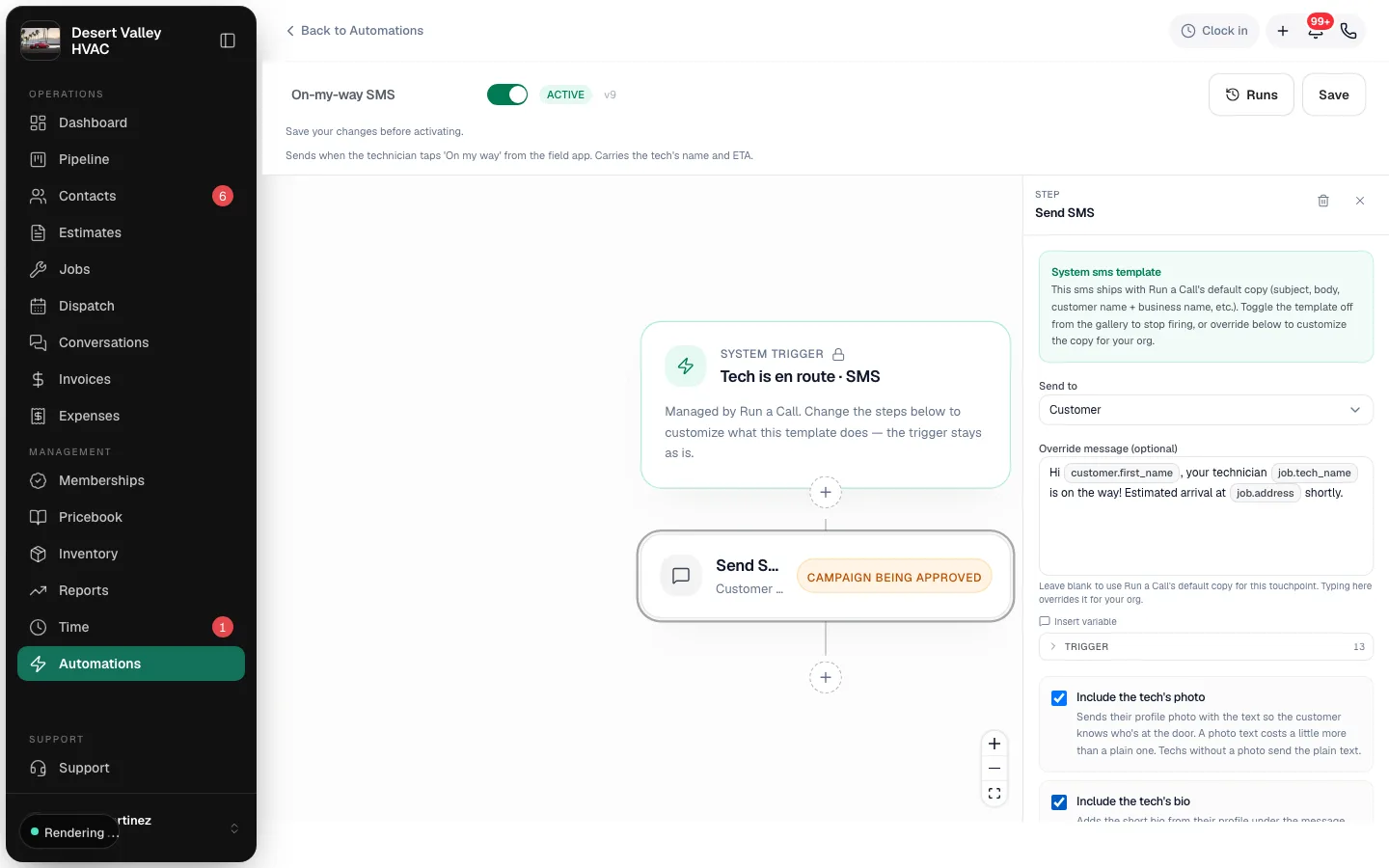Click the Clock in button
This screenshot has width=1389, height=868.
tap(1214, 31)
